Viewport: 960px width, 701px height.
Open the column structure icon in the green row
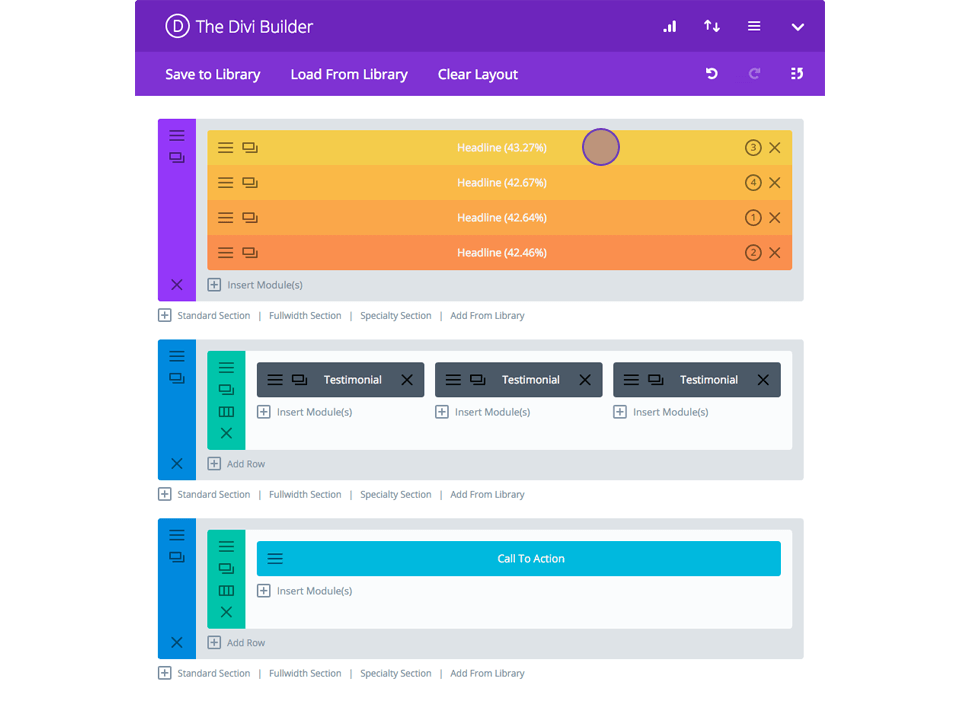(x=226, y=413)
